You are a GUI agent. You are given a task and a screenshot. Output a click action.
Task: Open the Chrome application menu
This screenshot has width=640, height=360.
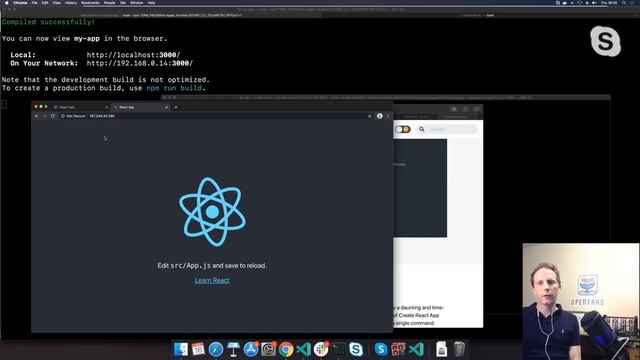[20, 2]
